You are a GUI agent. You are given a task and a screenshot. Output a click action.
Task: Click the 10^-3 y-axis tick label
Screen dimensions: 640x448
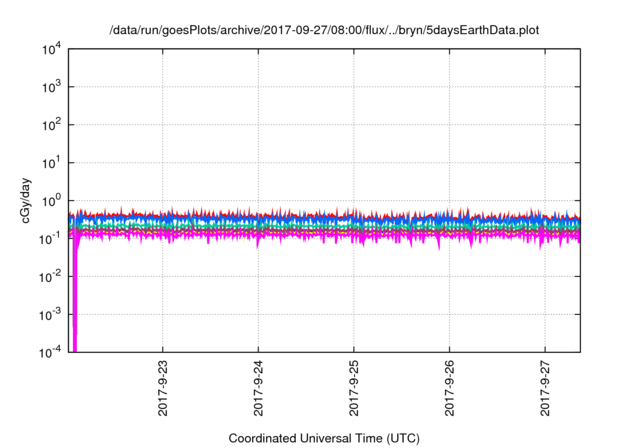click(50, 315)
